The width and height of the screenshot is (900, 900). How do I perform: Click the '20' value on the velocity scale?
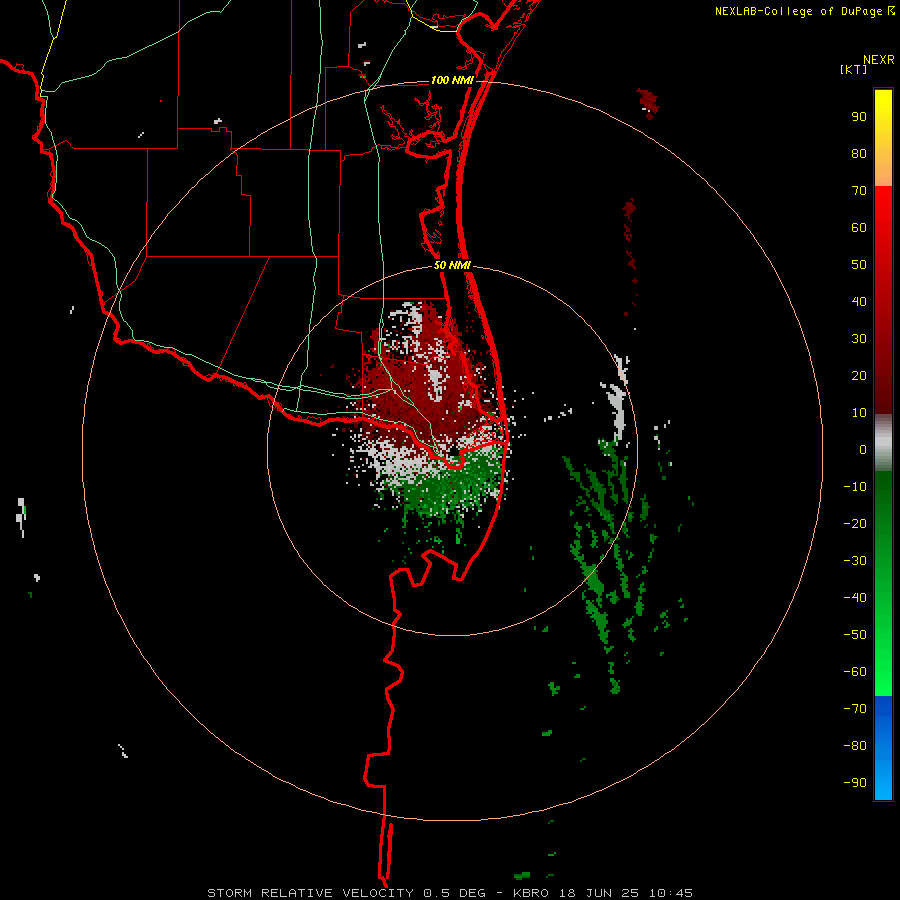pos(859,375)
